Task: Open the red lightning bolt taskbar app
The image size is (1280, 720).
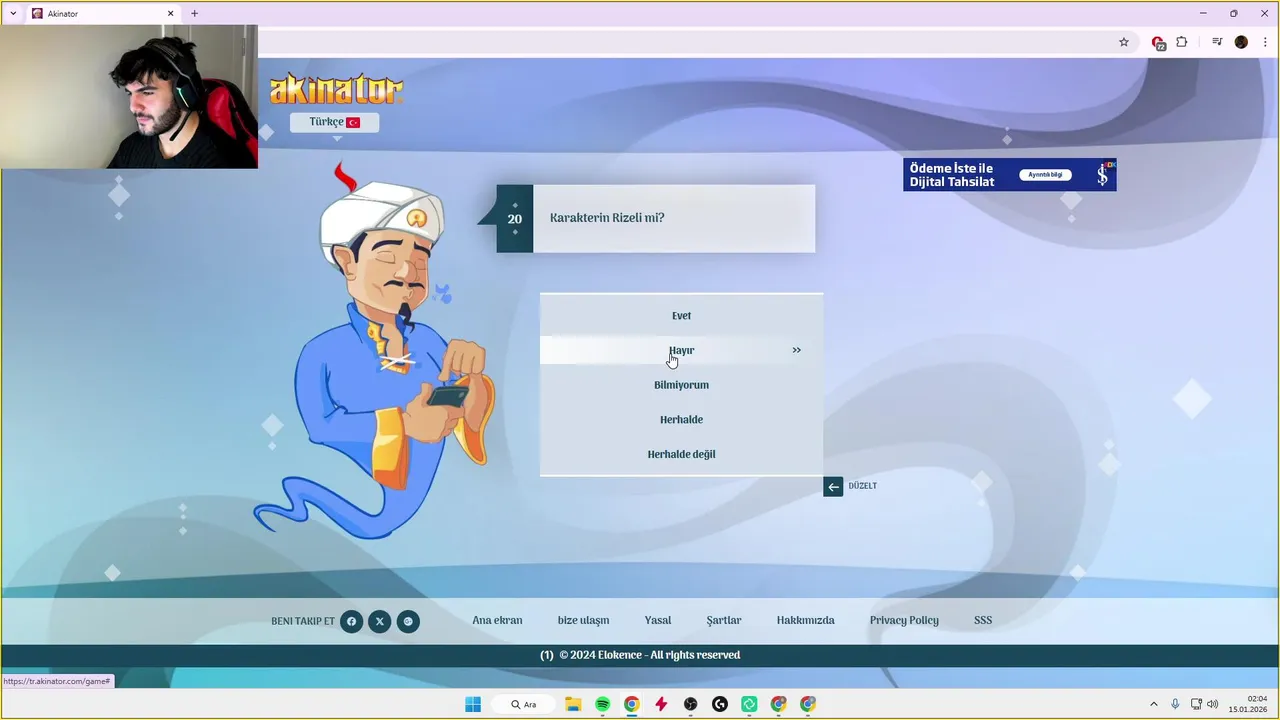Action: [661, 704]
